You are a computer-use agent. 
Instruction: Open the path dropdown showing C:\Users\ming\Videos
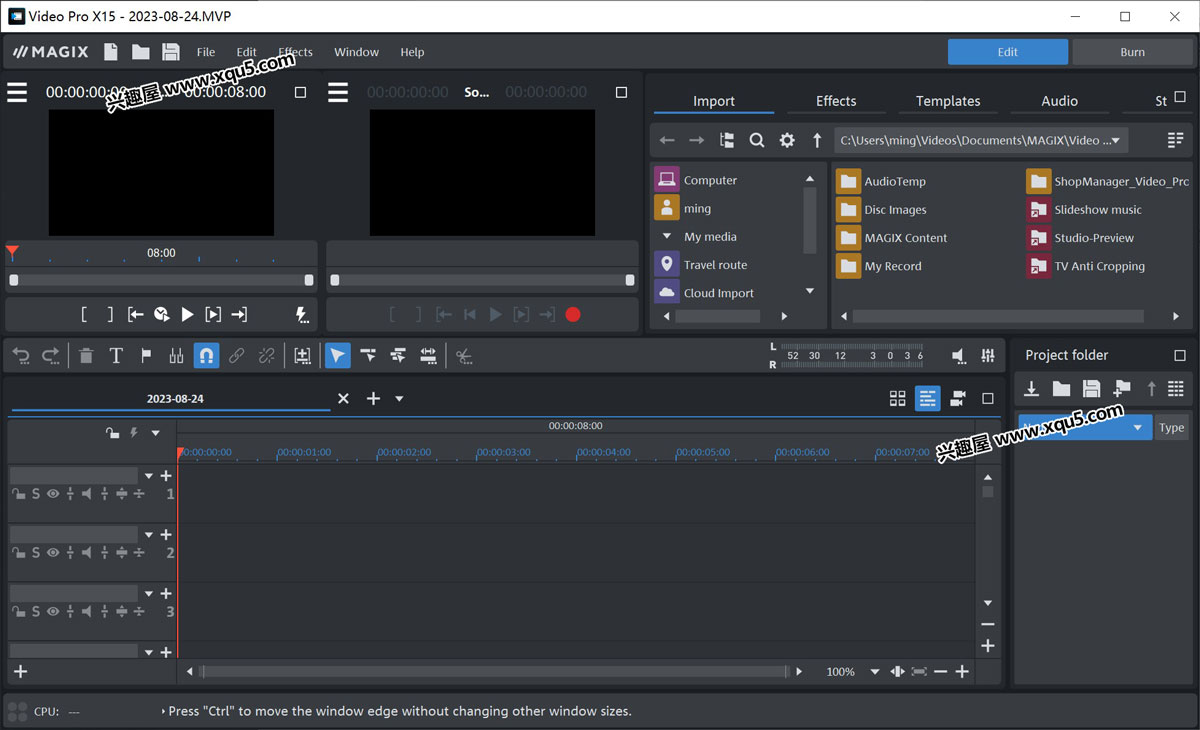[x=982, y=140]
